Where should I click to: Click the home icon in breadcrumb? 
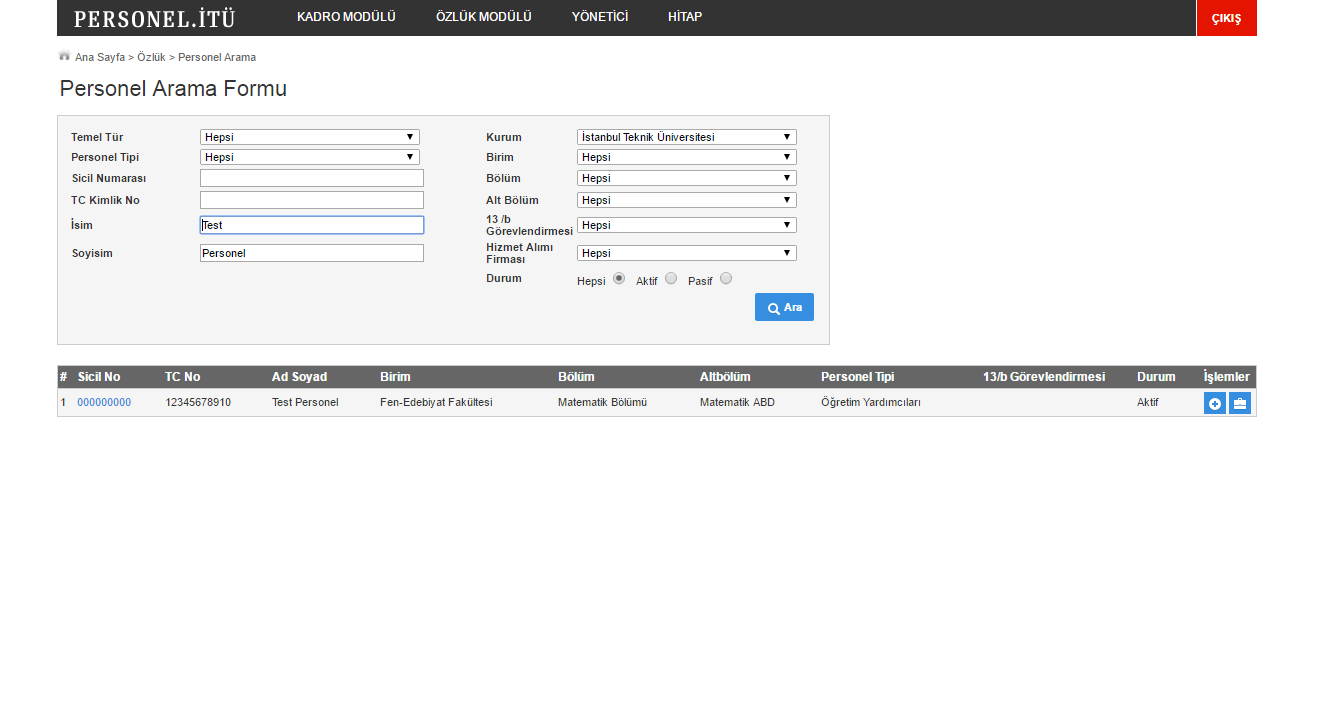tap(64, 56)
